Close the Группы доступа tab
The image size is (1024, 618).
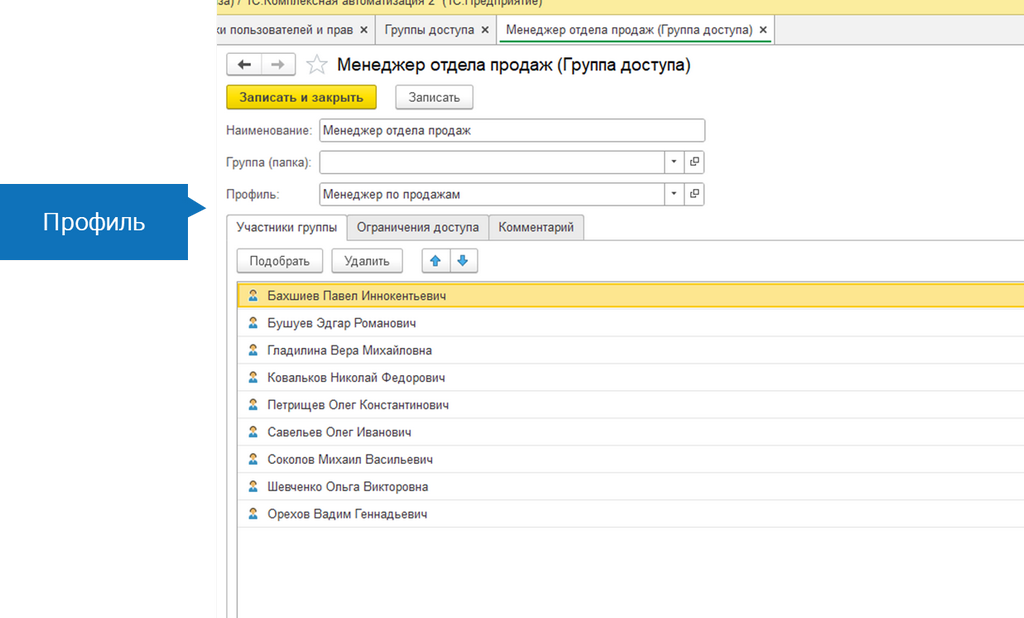[x=485, y=30]
